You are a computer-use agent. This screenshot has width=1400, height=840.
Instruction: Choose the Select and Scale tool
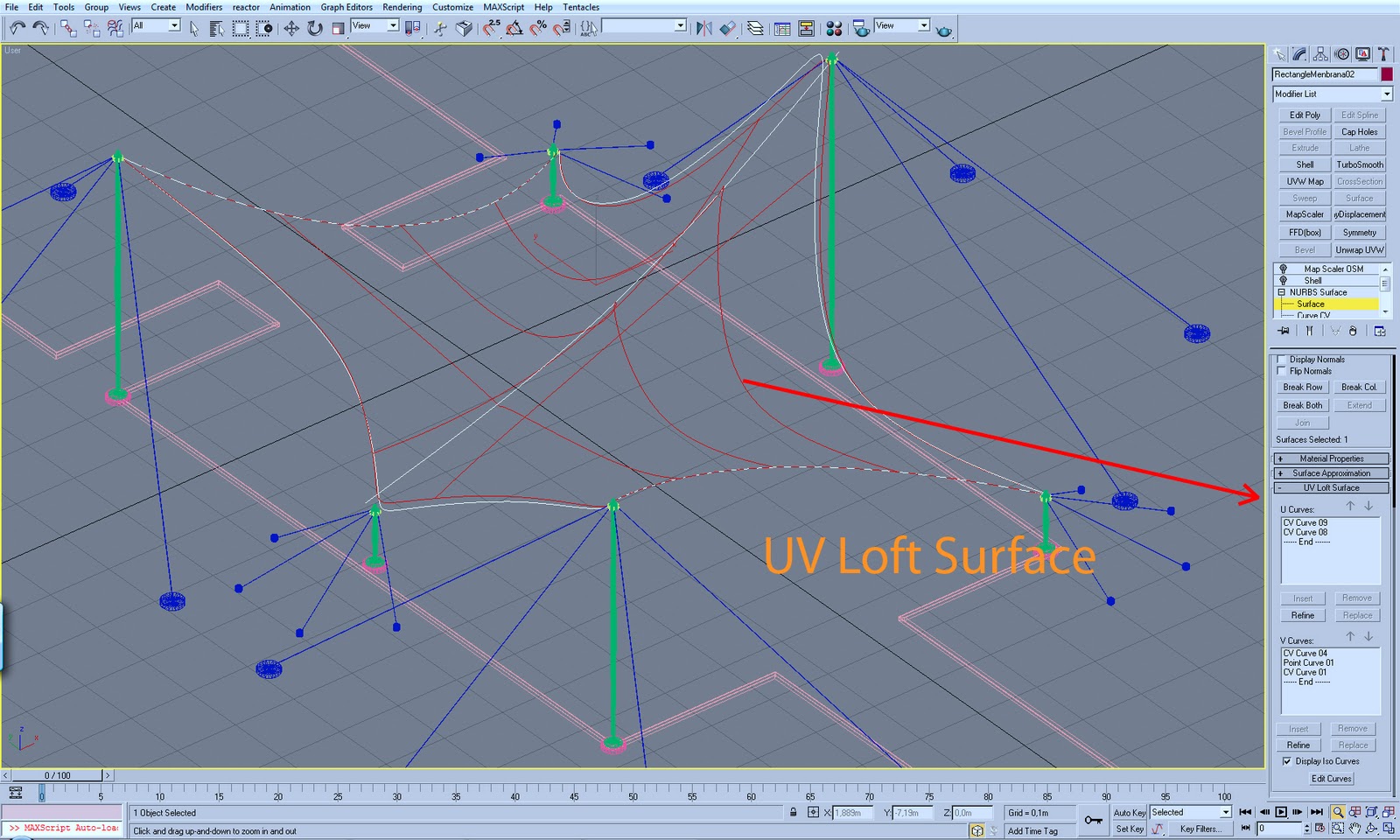[338, 28]
